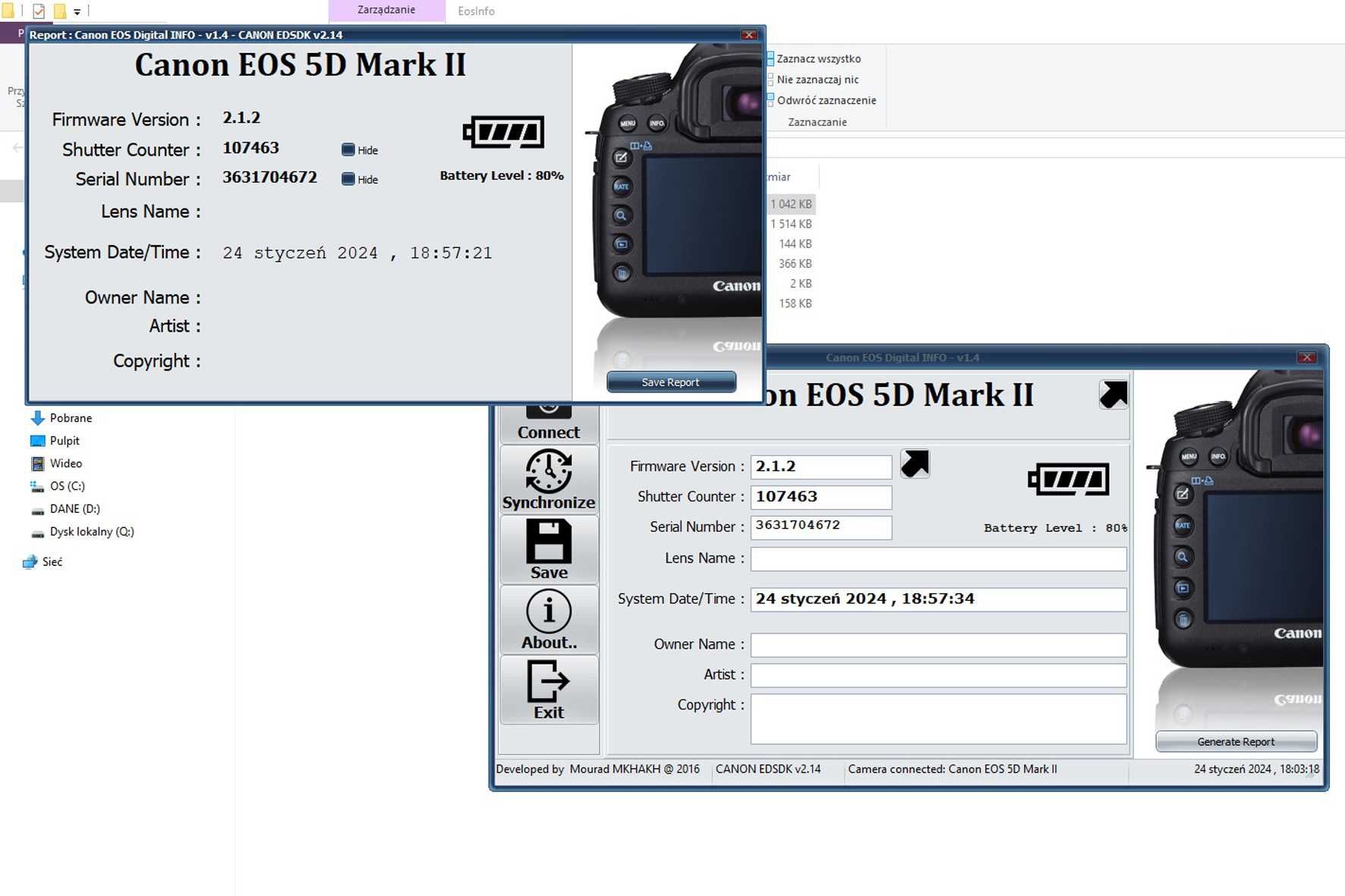Open the Zarządzanie ribbon tab
Screen dimensions: 1345x896
386,11
